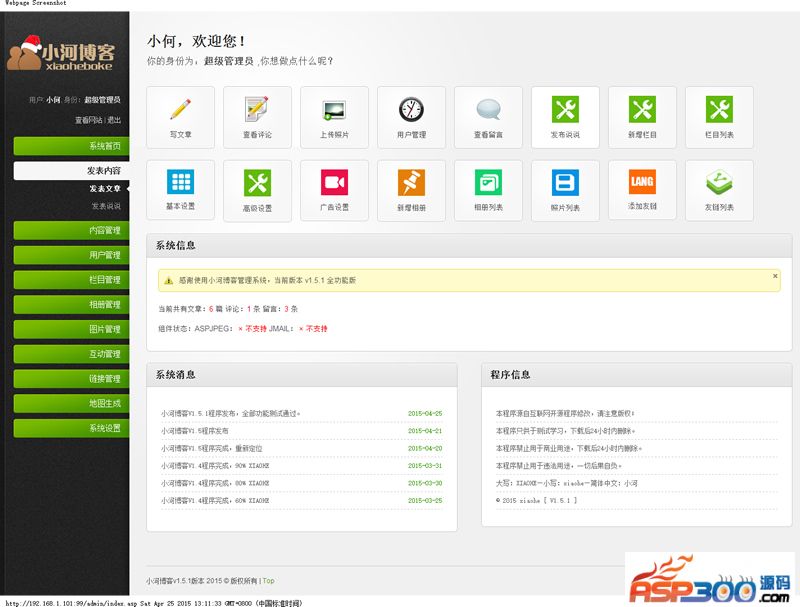
Task: Expand the 系统设置 sidebar section
Action: 72,428
